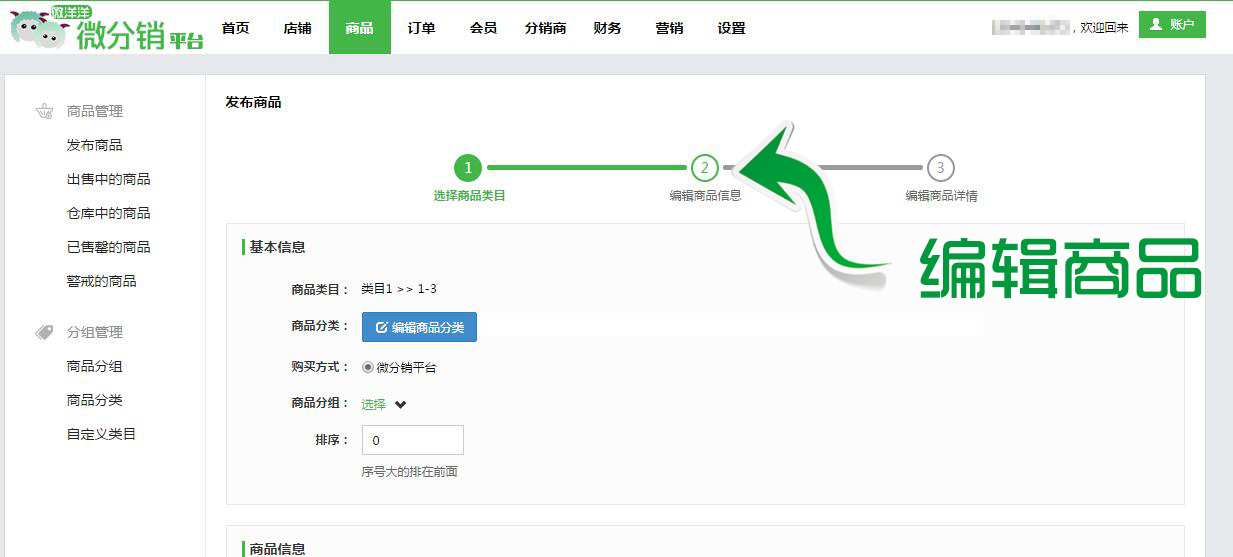1233x557 pixels.
Task: Switch to the 订单 top navigation tab
Action: (x=421, y=28)
